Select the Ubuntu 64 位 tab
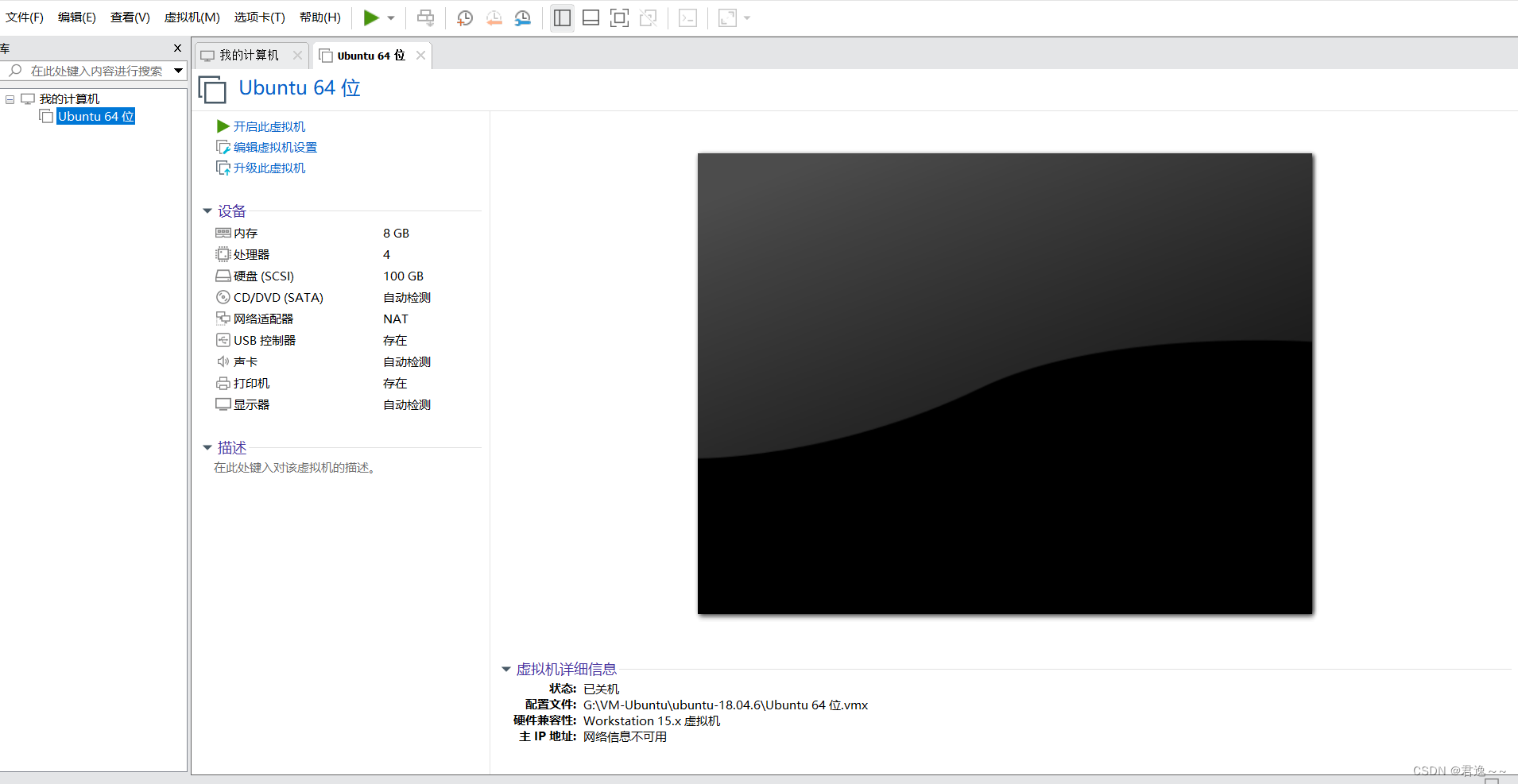This screenshot has width=1518, height=784. pos(371,56)
